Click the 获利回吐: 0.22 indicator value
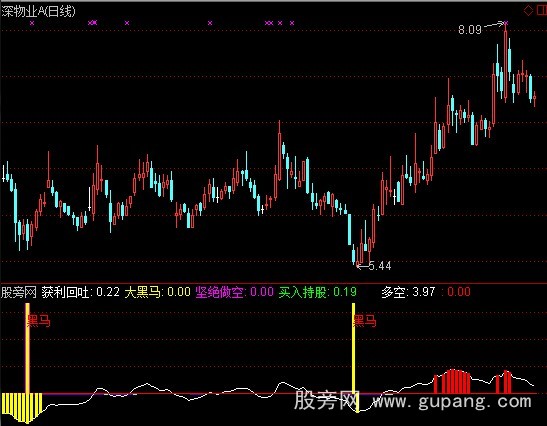Image resolution: width=547 pixels, height=426 pixels. [x=81, y=292]
